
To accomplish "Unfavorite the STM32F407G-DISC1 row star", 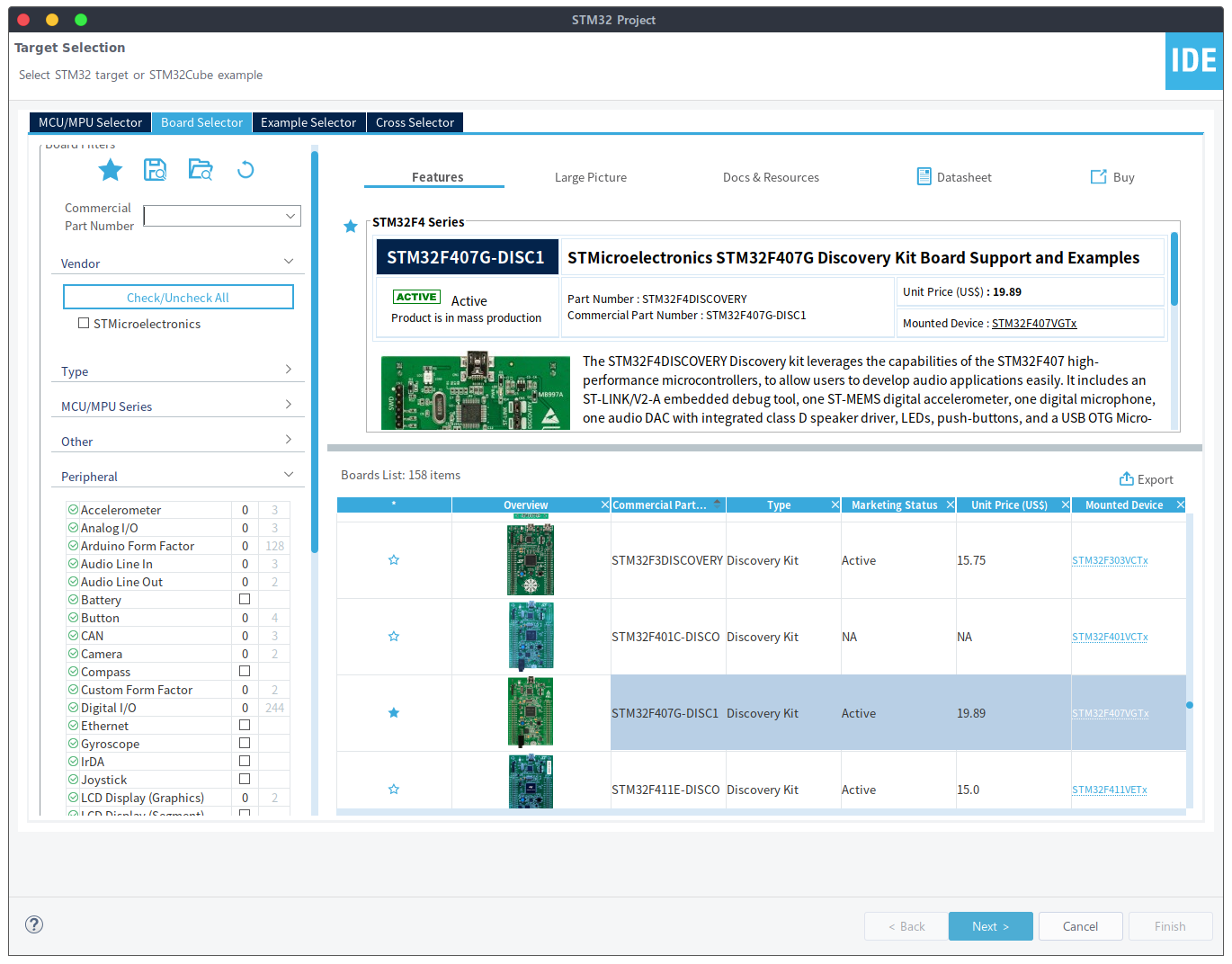I will (x=394, y=713).
